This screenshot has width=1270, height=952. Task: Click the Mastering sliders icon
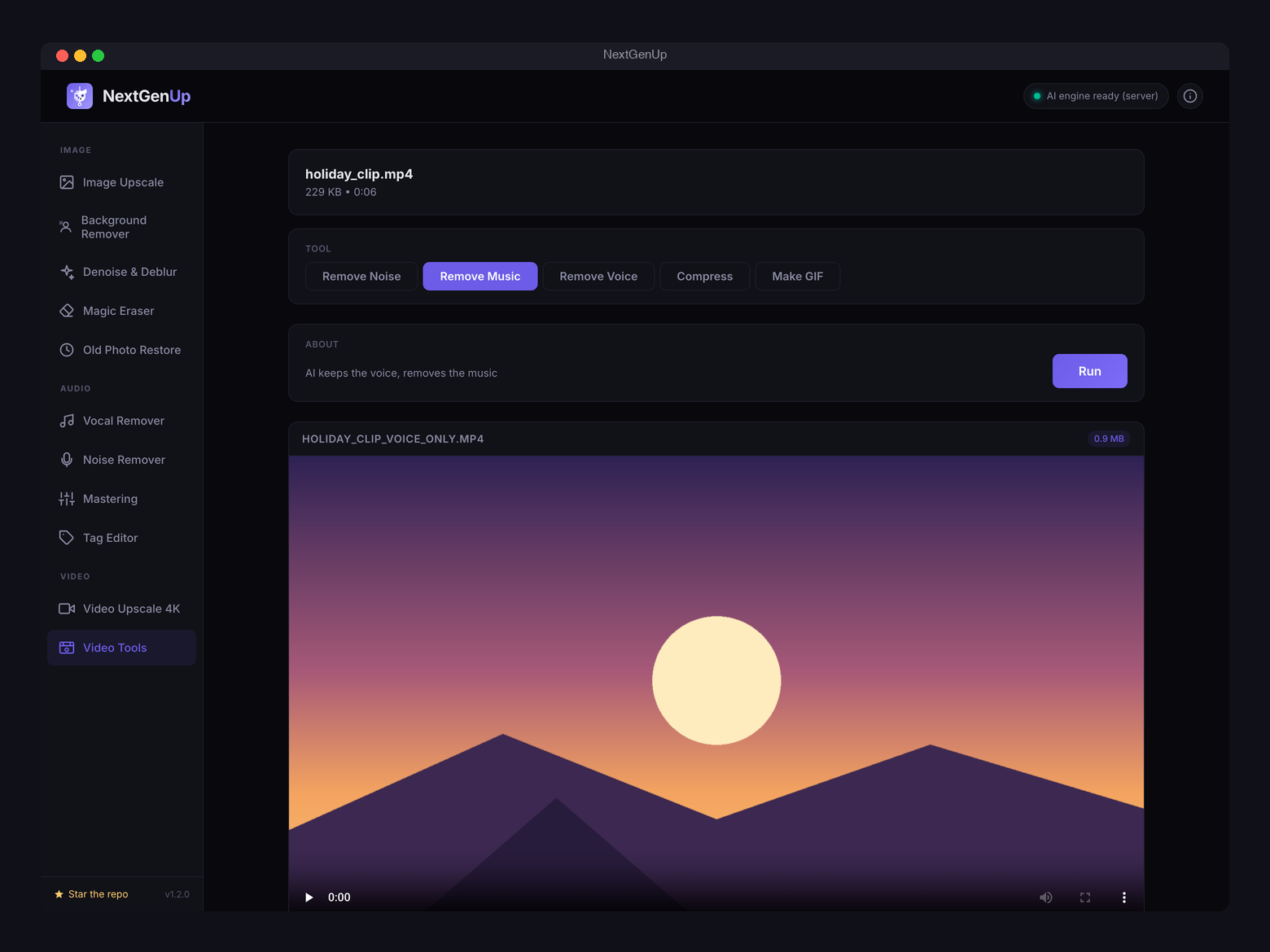(67, 499)
